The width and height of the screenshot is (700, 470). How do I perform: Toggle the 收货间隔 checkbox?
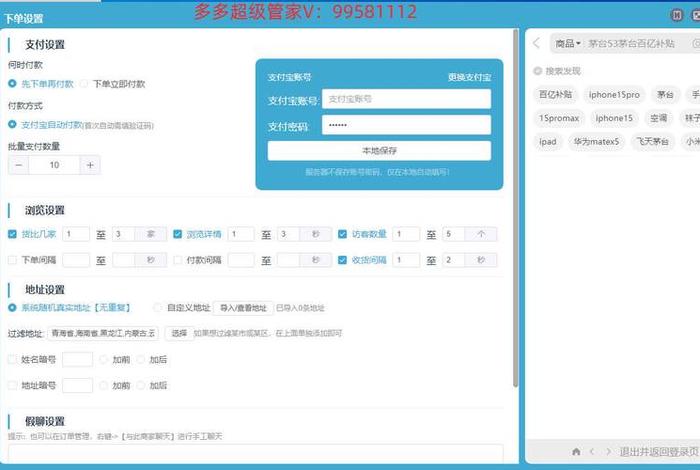click(x=342, y=260)
